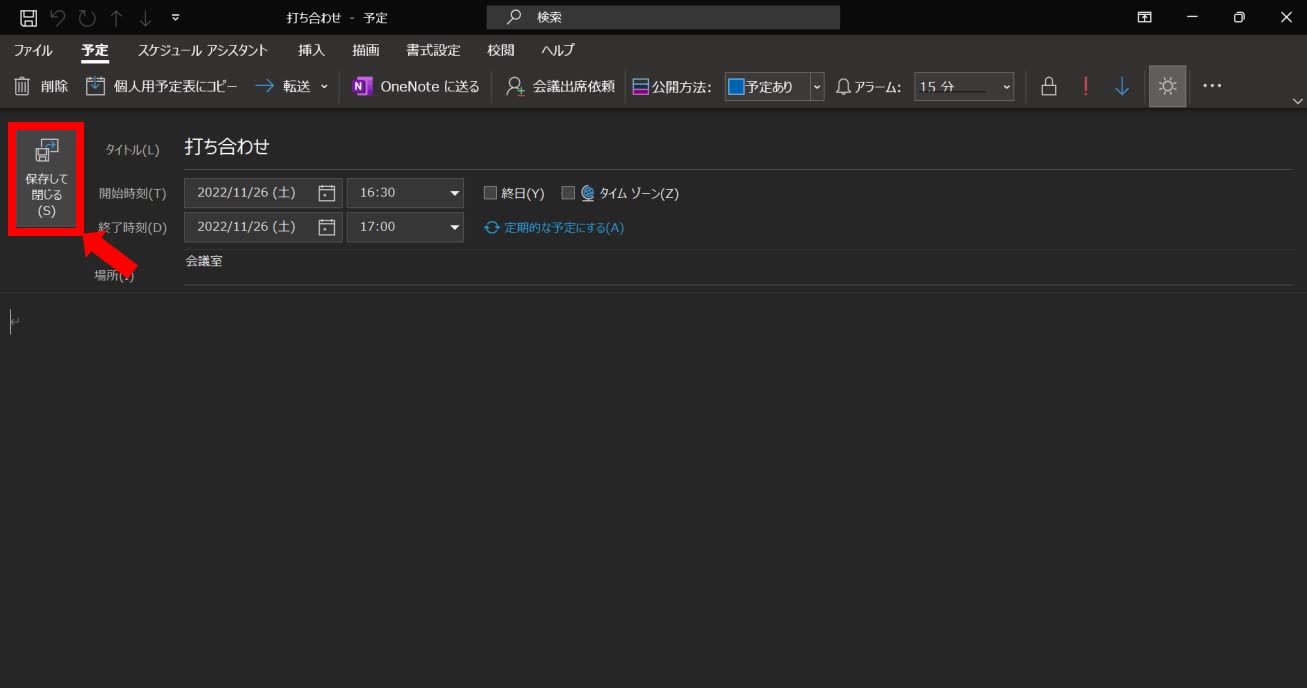The image size is (1307, 689).
Task: Check the タイム ゾーン checkbox
Action: click(x=568, y=193)
